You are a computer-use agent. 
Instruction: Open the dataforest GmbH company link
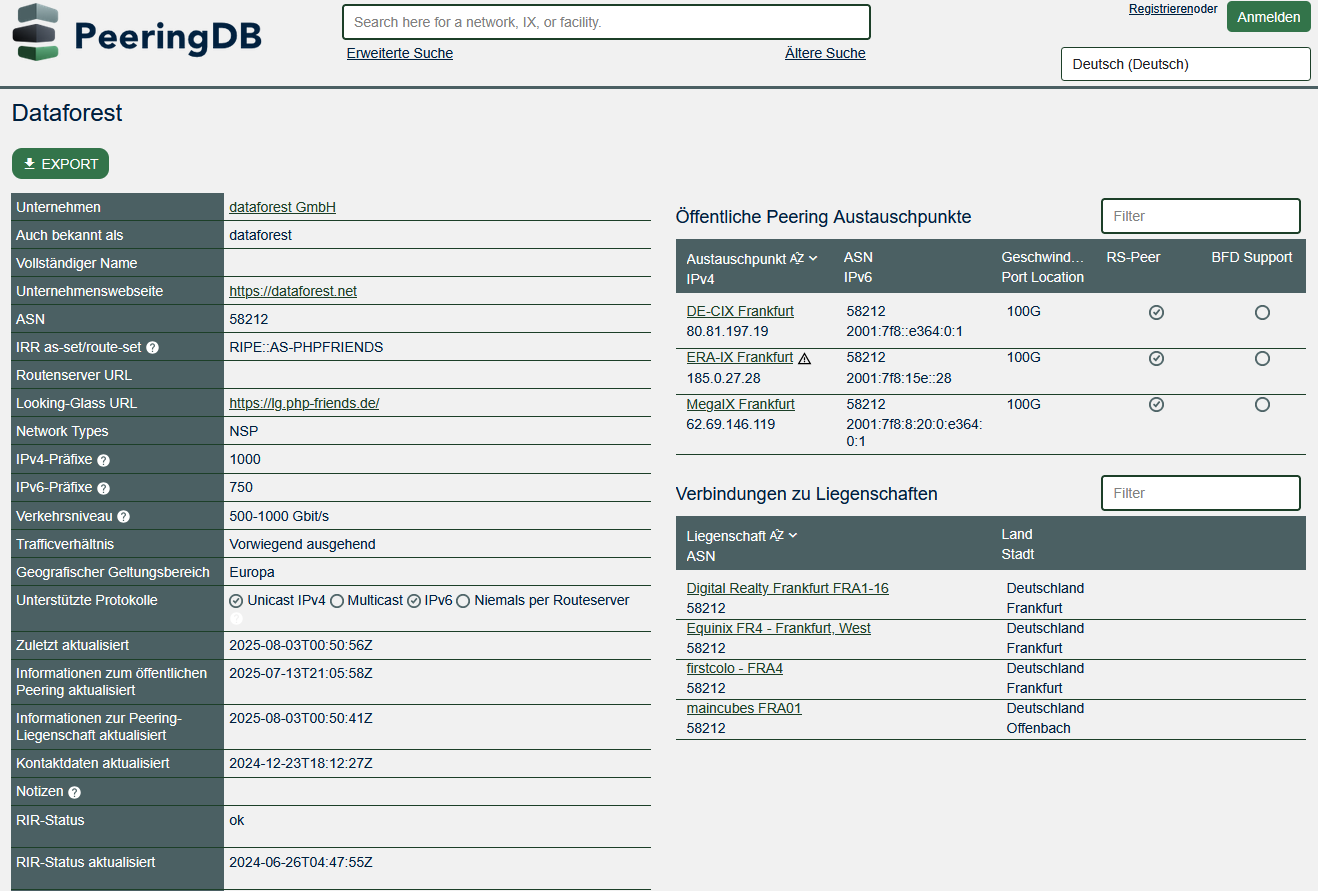pos(282,207)
